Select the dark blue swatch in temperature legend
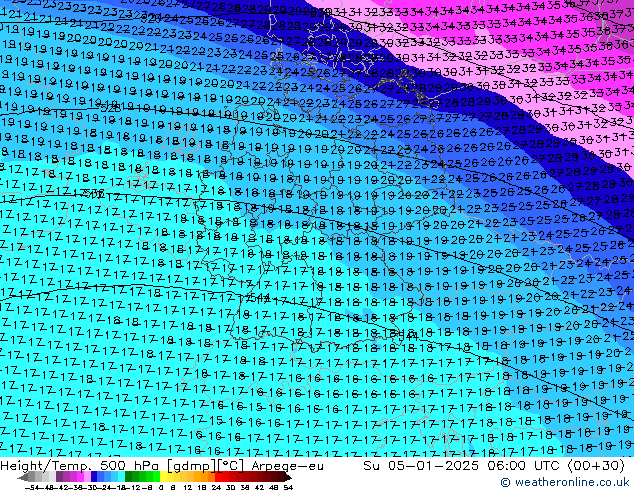634x490 pixels. point(94,477)
